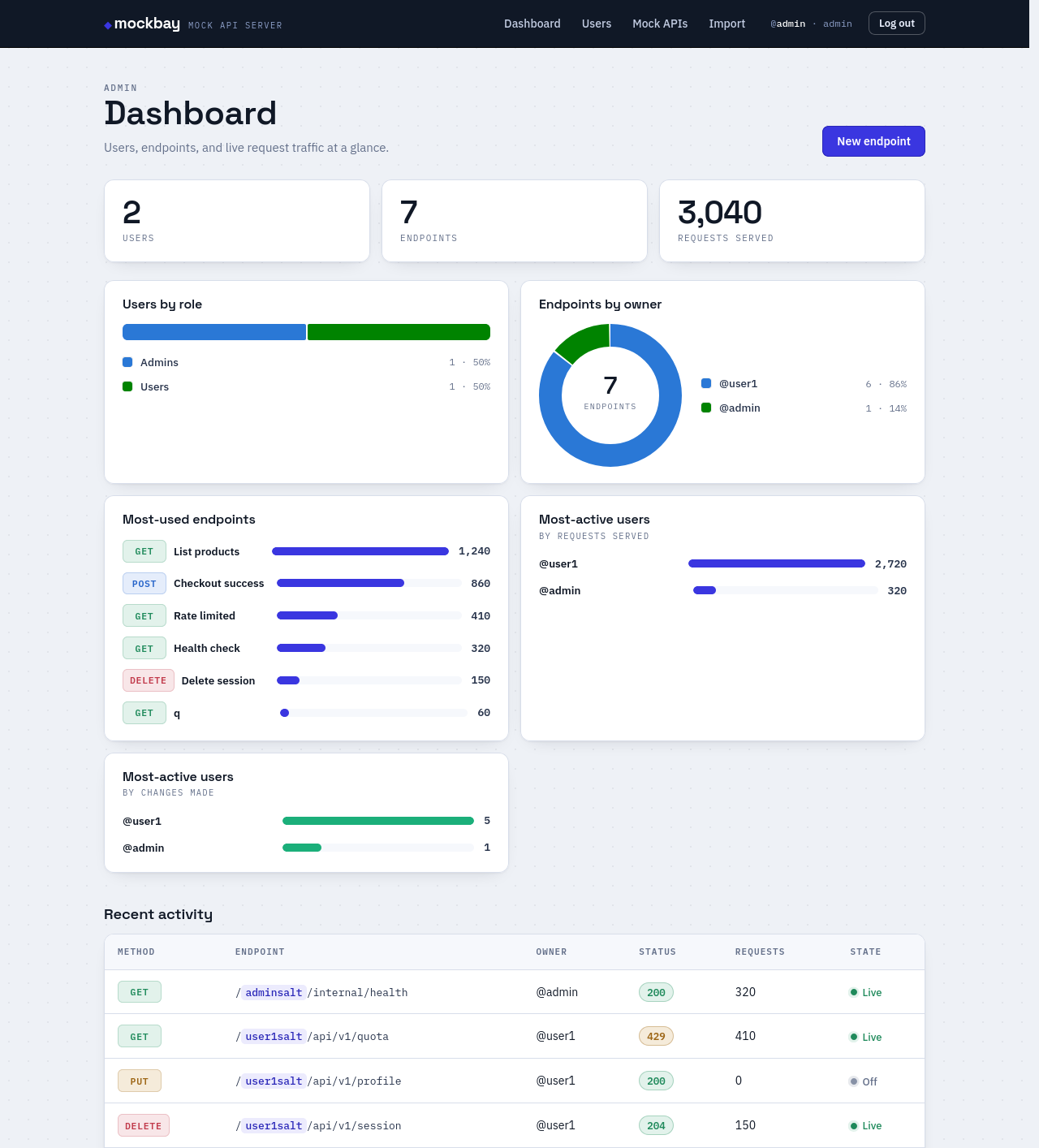Click Off state on /api/v1/profile row
Viewport: 1039px width, 1148px height.
(863, 1081)
